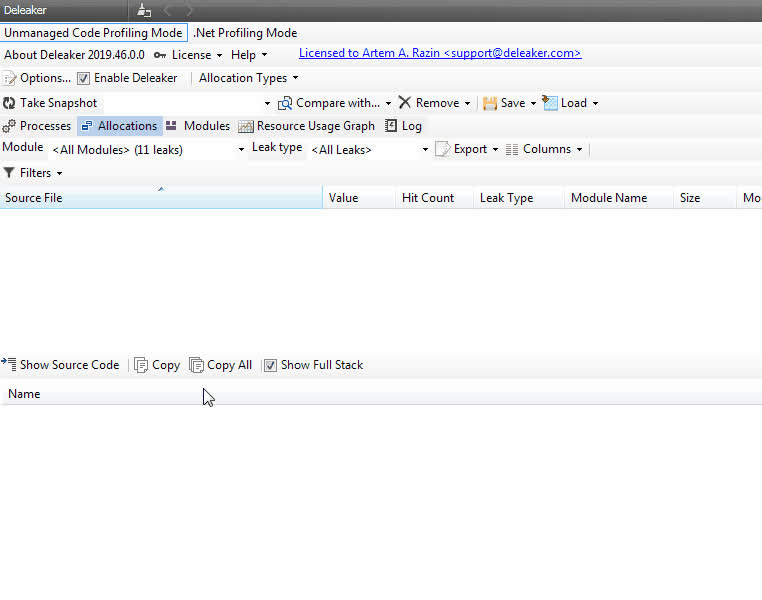Click the Remove X icon
Viewport: 762px width, 600px height.
tap(405, 103)
